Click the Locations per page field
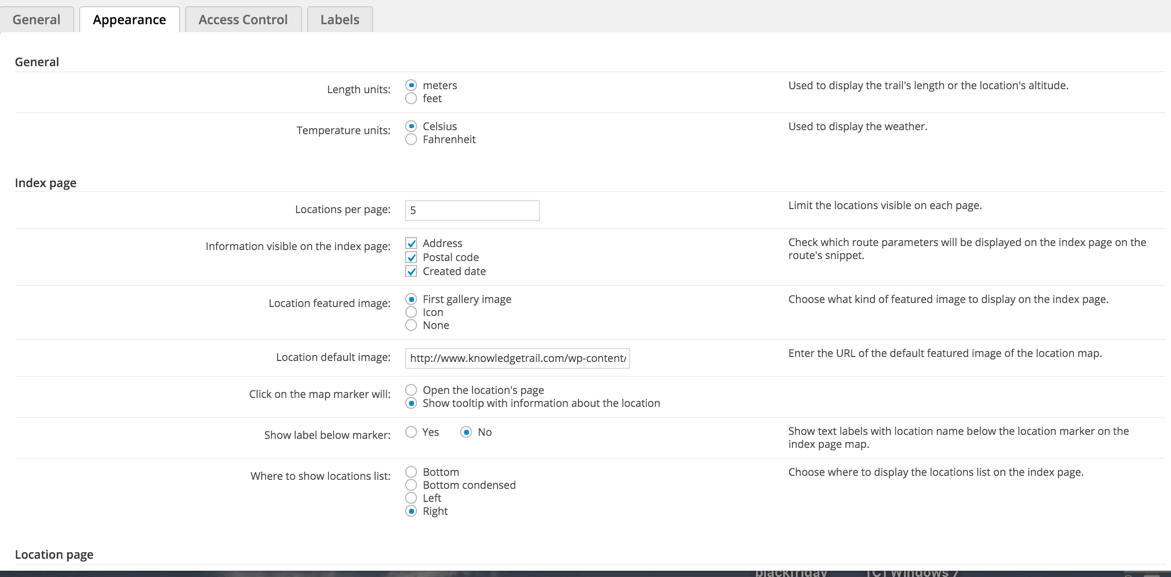This screenshot has height=577, width=1171. (472, 210)
